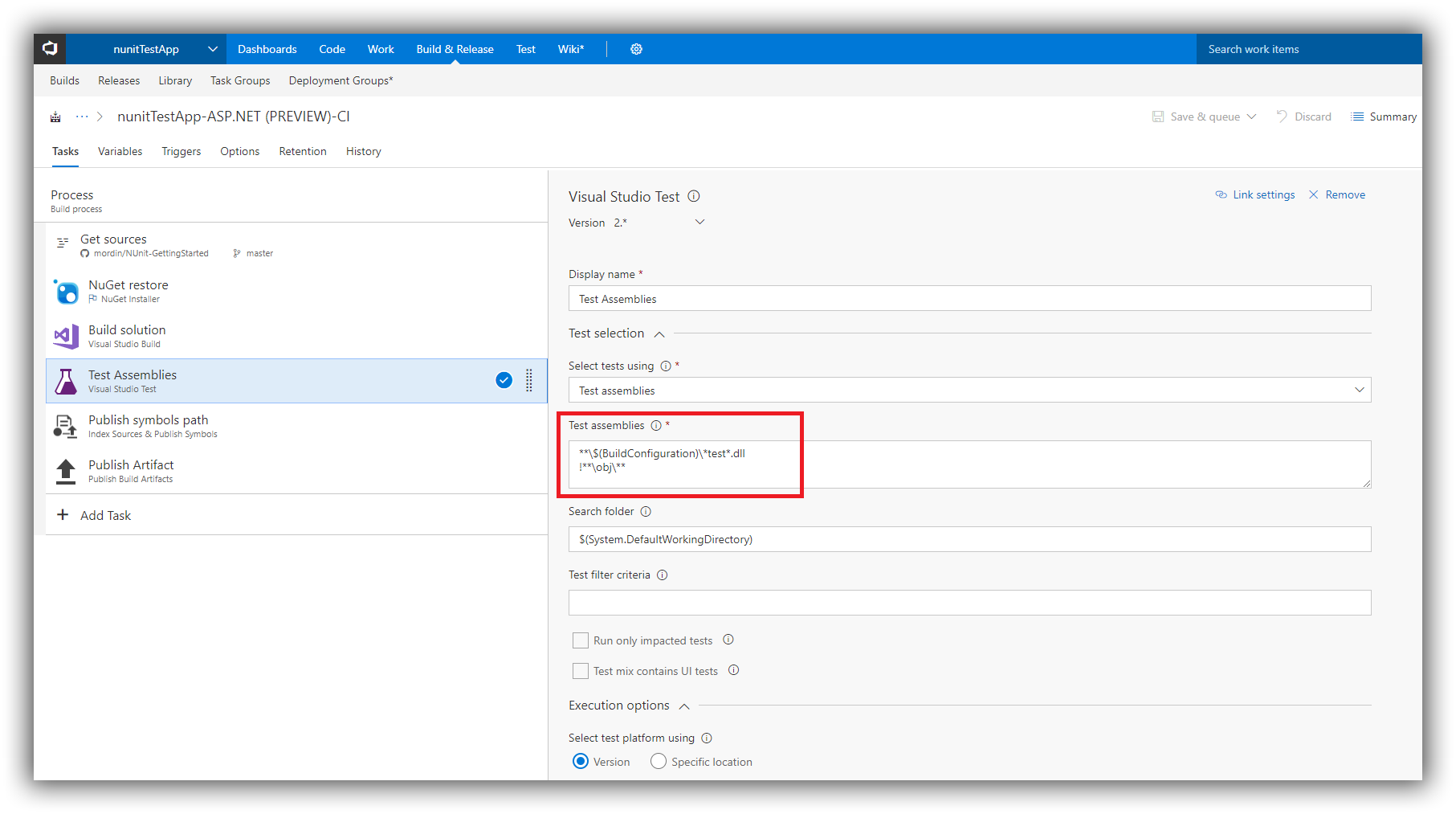Click the breadcrumb chevron before the definition name
This screenshot has width=1456, height=814.
coord(100,117)
